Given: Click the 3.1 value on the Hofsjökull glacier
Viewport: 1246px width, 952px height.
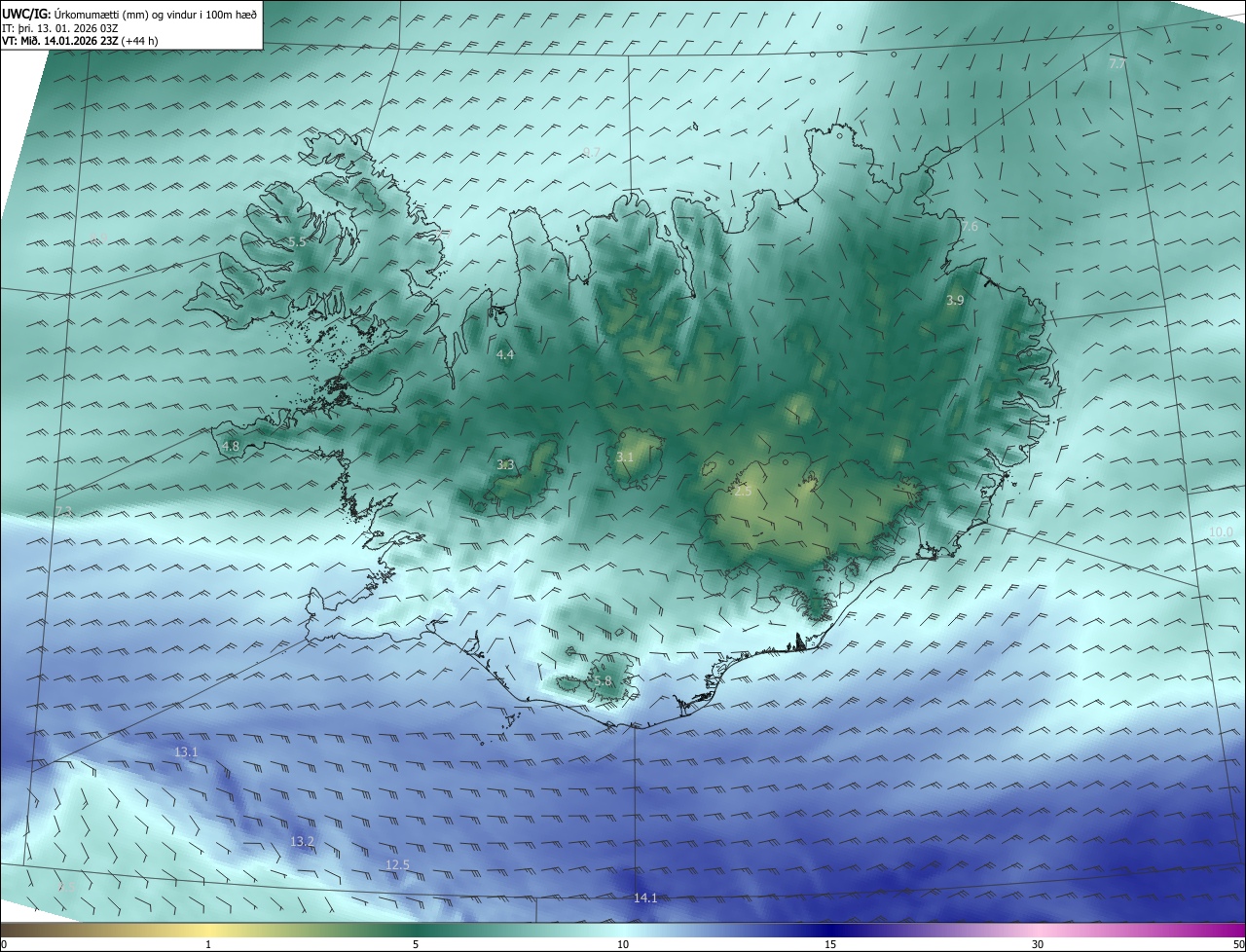Looking at the screenshot, I should (625, 457).
